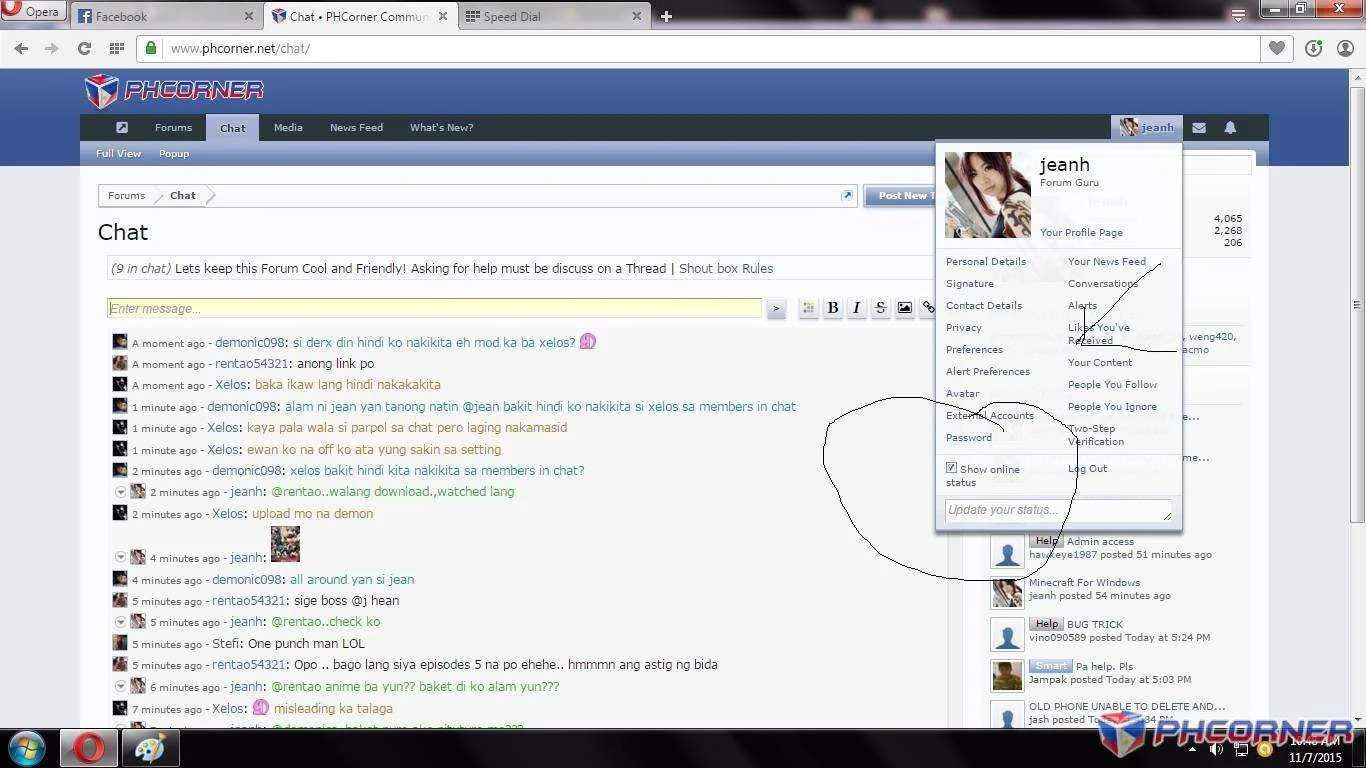The image size is (1366, 768).
Task: Click Forums in the breadcrumb
Action: (x=126, y=195)
